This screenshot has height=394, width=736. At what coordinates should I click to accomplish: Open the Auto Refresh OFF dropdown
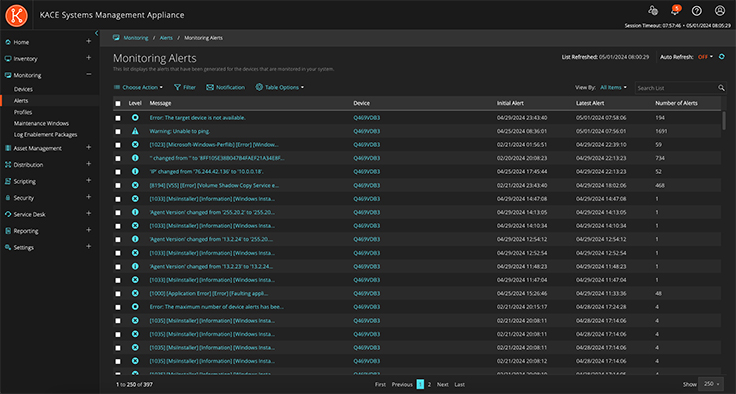coord(705,57)
